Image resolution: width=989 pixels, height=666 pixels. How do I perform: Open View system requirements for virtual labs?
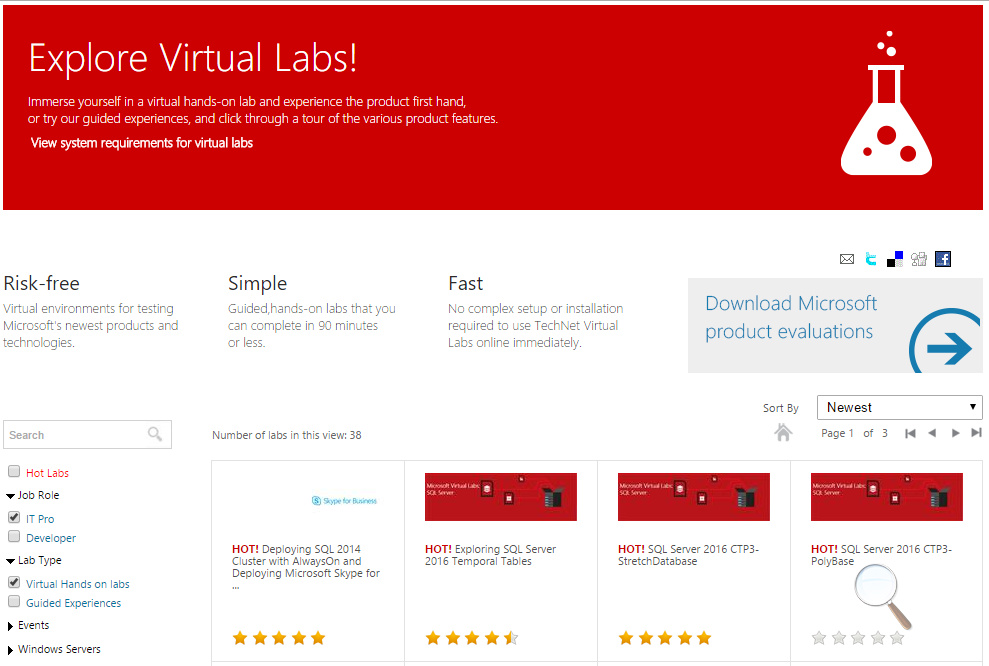(142, 143)
